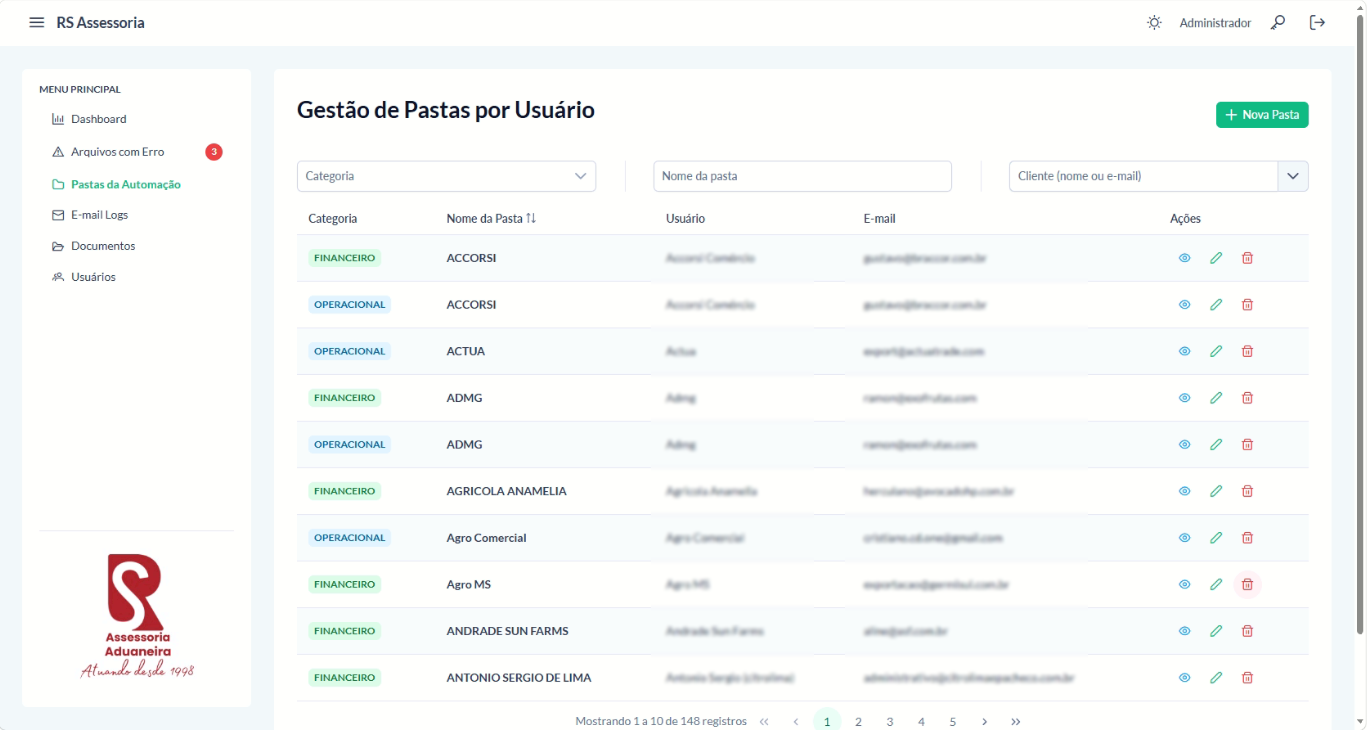View the AGRICOLA ANAMELIA folder
Image resolution: width=1367 pixels, height=730 pixels.
coord(1184,491)
